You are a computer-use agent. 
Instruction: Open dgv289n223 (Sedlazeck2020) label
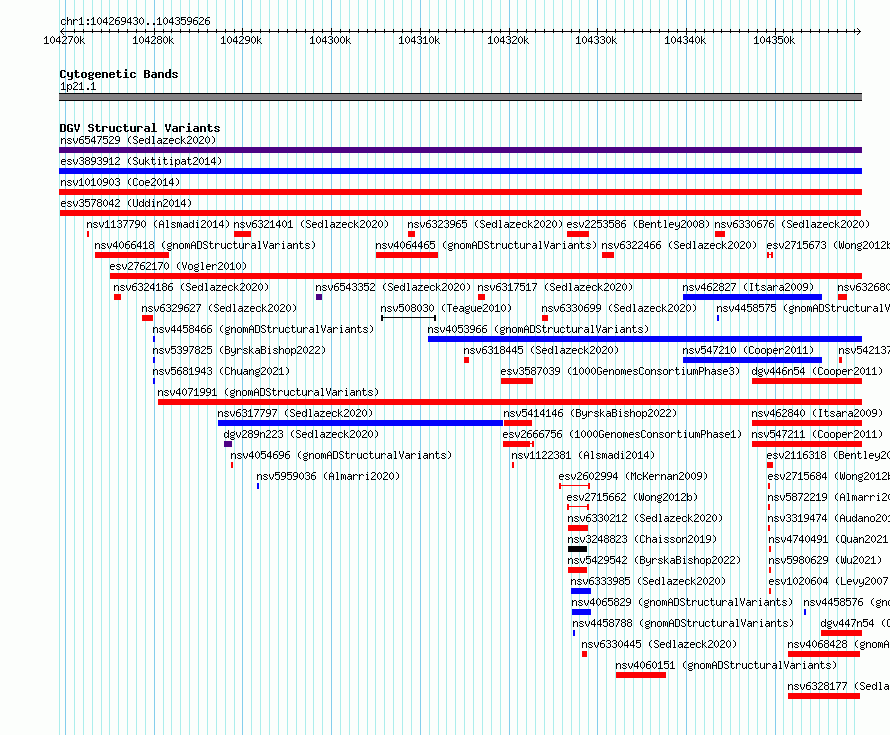pos(301,434)
